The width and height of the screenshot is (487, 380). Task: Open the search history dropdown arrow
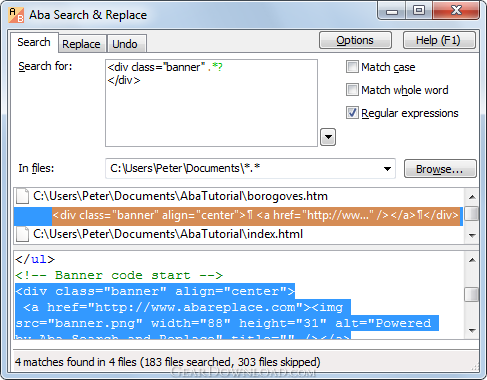[328, 137]
